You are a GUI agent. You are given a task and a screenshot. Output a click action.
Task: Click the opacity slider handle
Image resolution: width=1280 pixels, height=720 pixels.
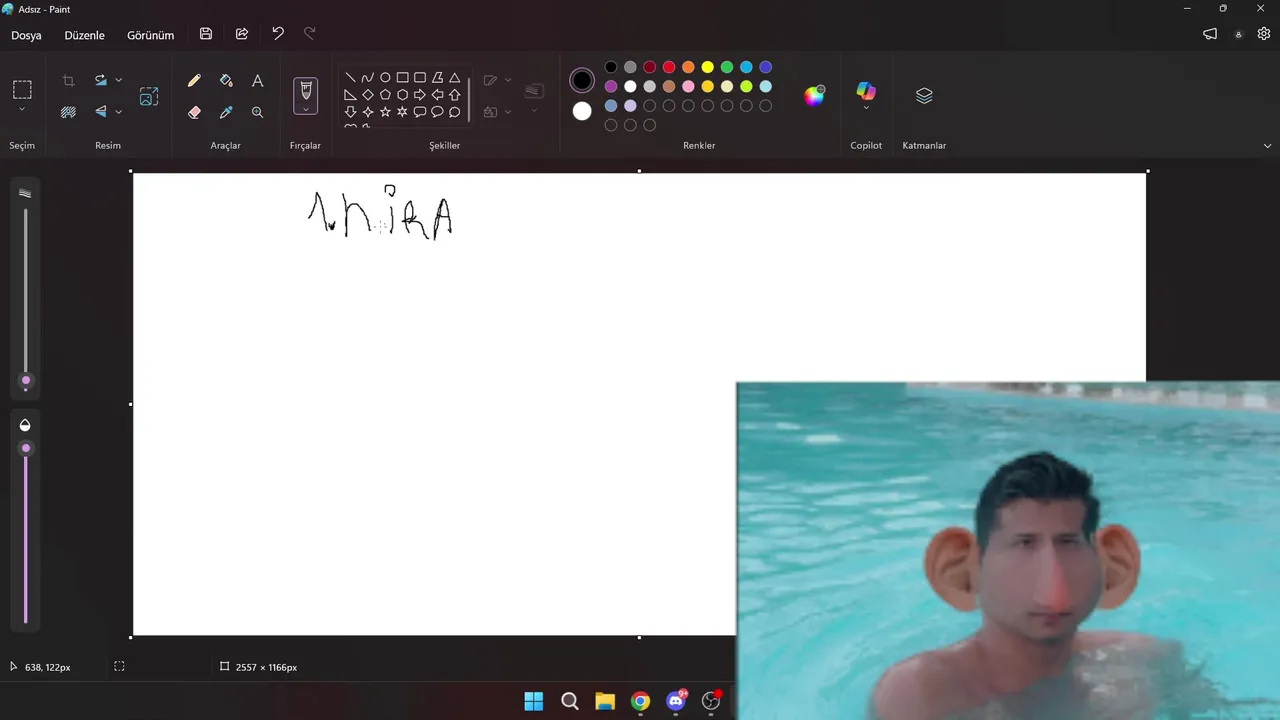[26, 448]
